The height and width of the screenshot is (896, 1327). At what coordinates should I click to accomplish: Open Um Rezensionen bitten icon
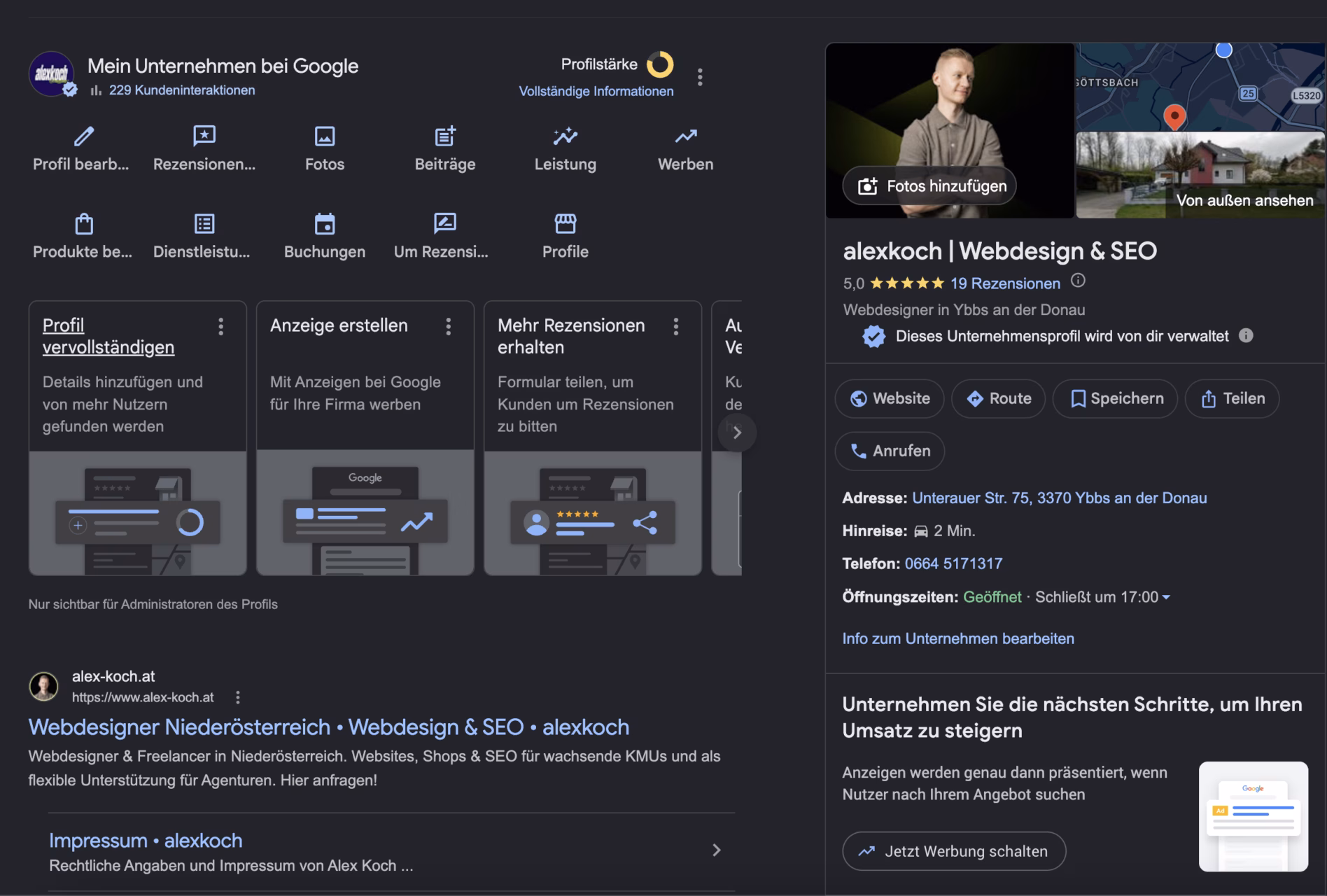tap(445, 223)
